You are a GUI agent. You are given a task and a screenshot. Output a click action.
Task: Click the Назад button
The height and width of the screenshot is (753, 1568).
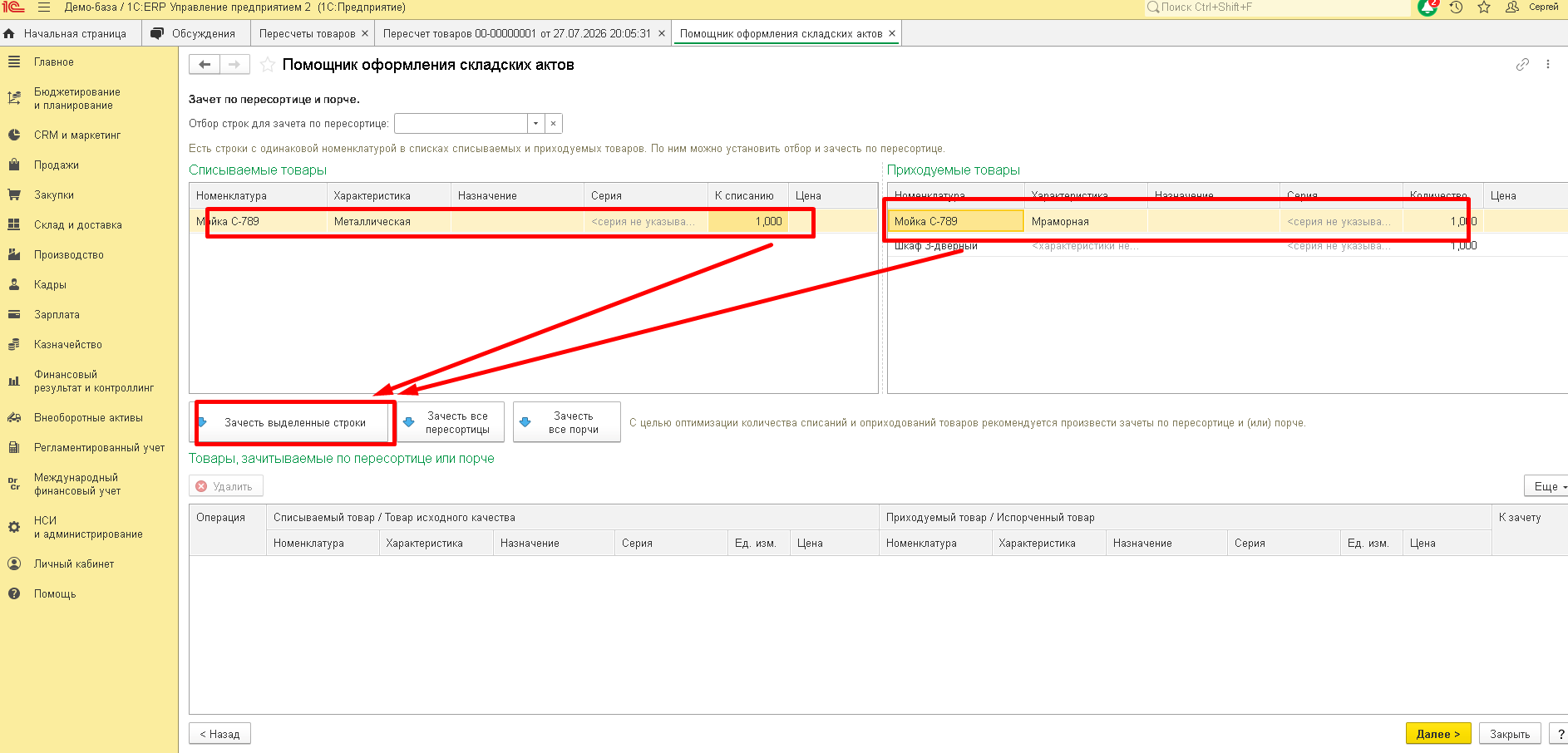pyautogui.click(x=219, y=734)
